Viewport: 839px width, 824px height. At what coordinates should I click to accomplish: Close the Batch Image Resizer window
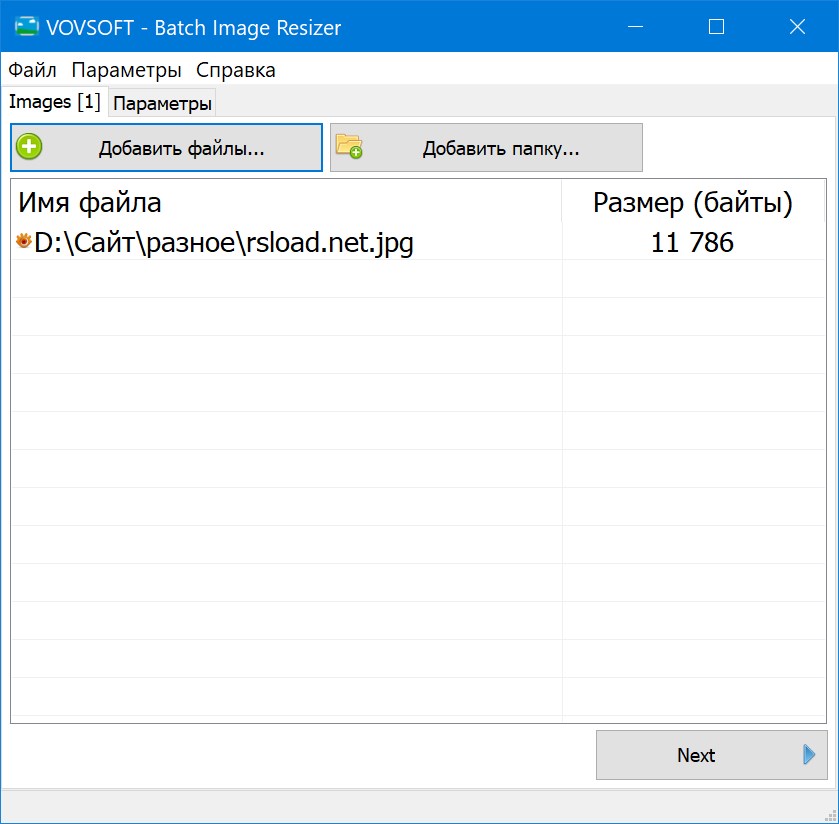(797, 26)
